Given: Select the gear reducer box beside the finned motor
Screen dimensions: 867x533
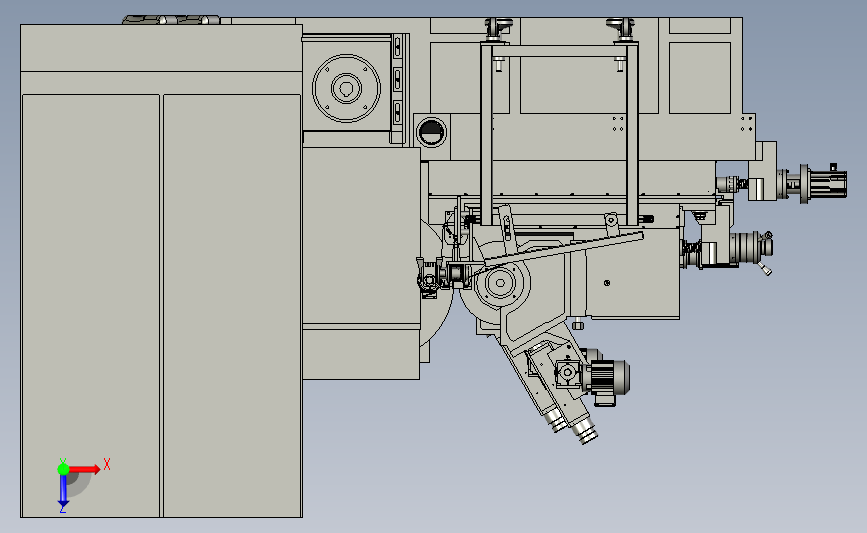Looking at the screenshot, I should [x=568, y=373].
